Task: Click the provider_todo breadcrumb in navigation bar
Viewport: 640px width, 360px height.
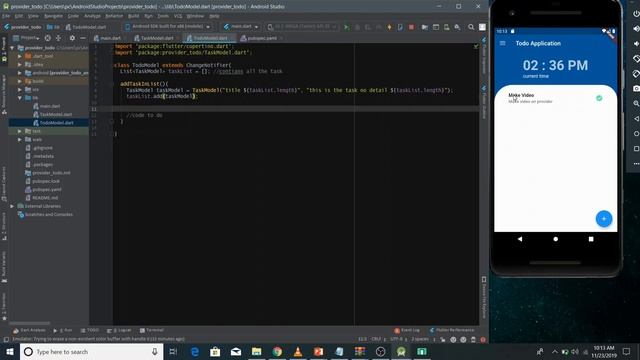Action: pyautogui.click(x=22, y=27)
